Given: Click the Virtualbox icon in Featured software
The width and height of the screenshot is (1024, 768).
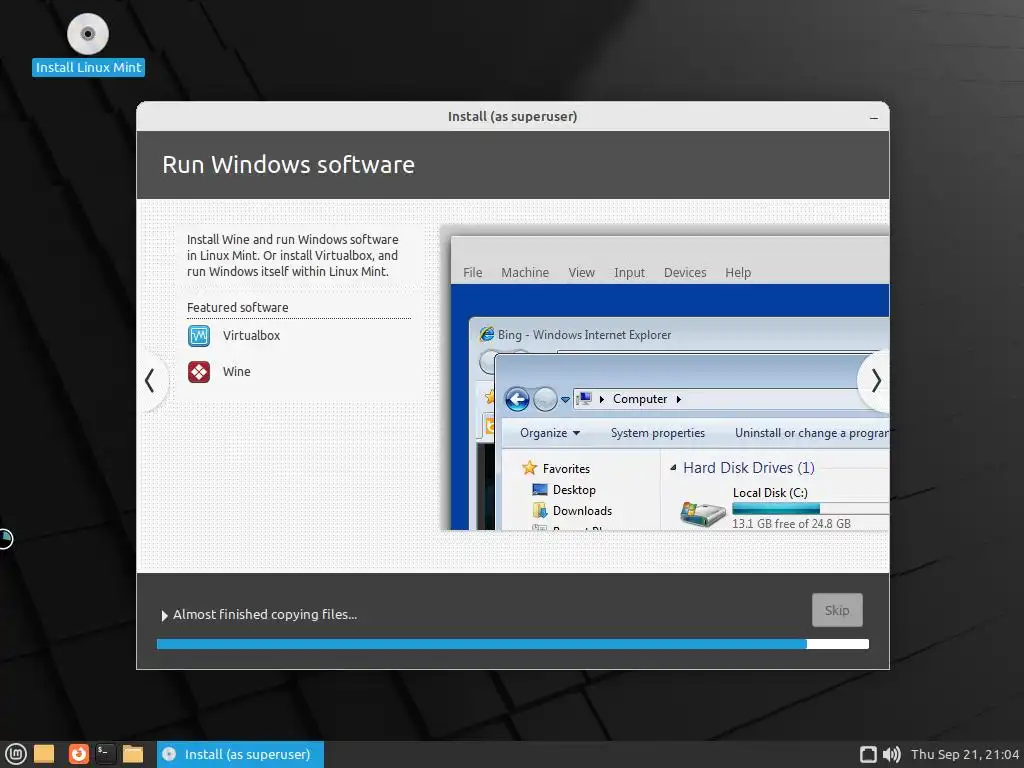Looking at the screenshot, I should (199, 336).
